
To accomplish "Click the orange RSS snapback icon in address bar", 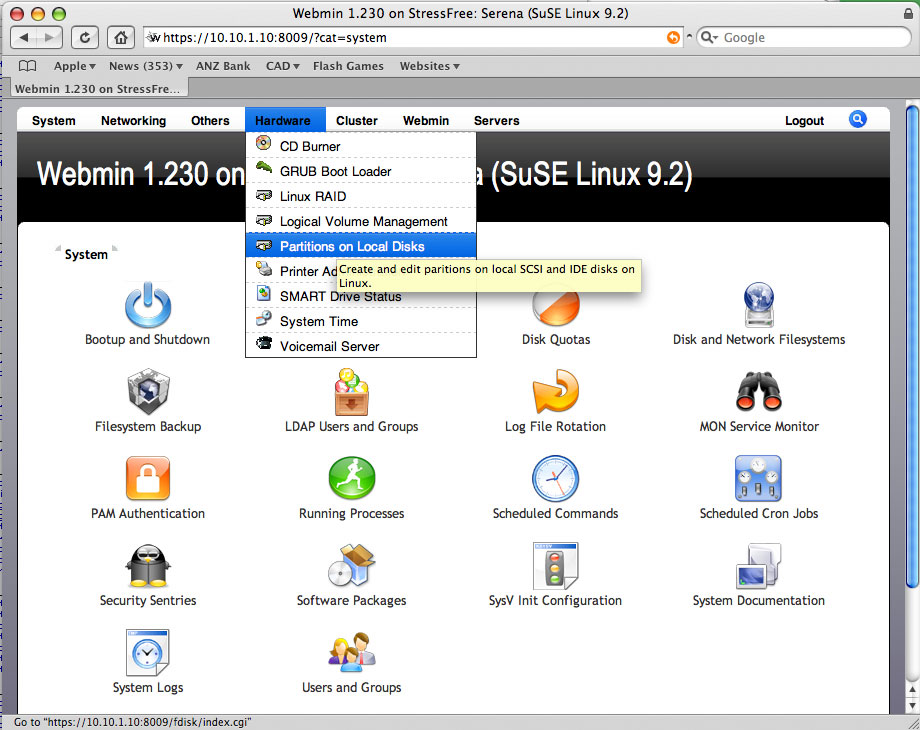I will pos(673,38).
